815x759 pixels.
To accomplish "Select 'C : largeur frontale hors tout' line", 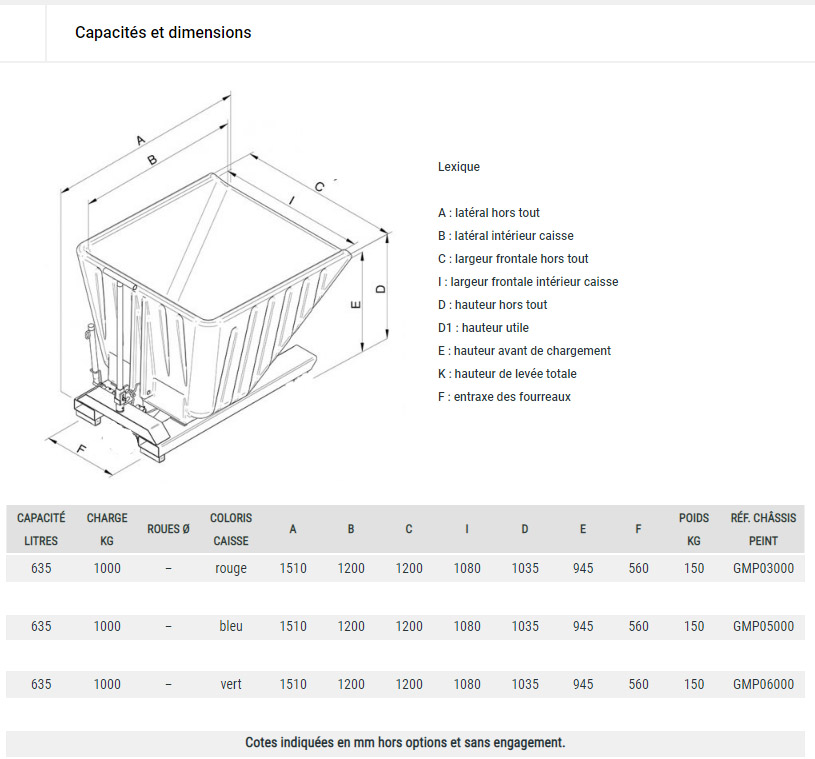I will pos(513,258).
